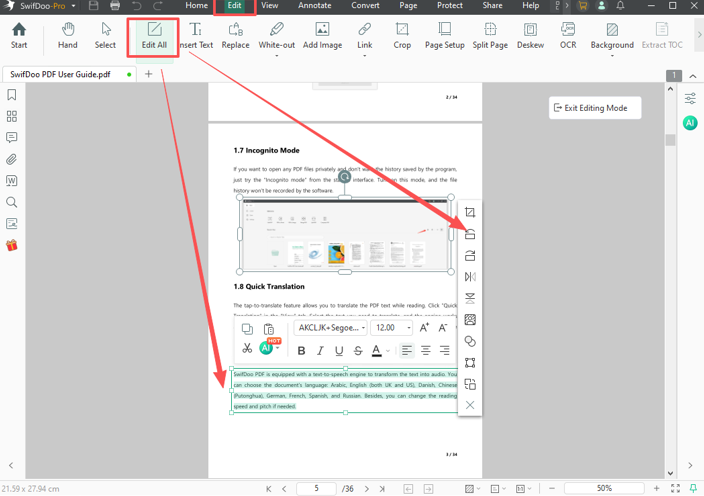704x496 pixels.
Task: Click the Exit Editing Mode button
Action: [x=596, y=108]
